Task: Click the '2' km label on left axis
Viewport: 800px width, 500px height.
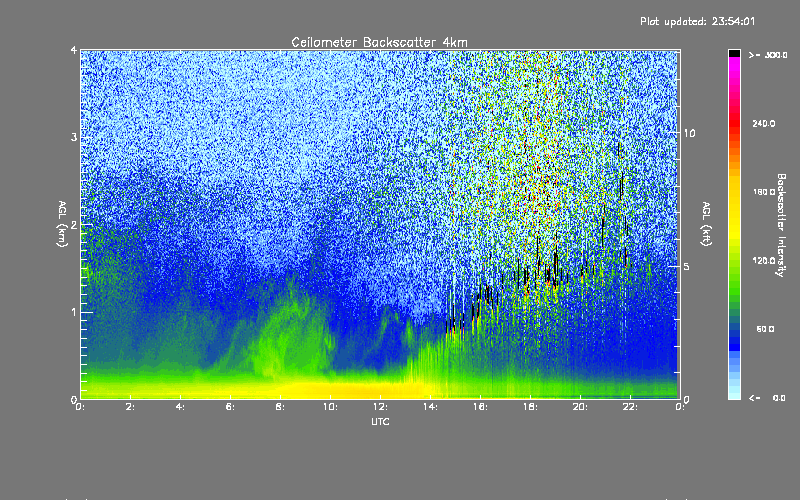Action: (x=73, y=224)
